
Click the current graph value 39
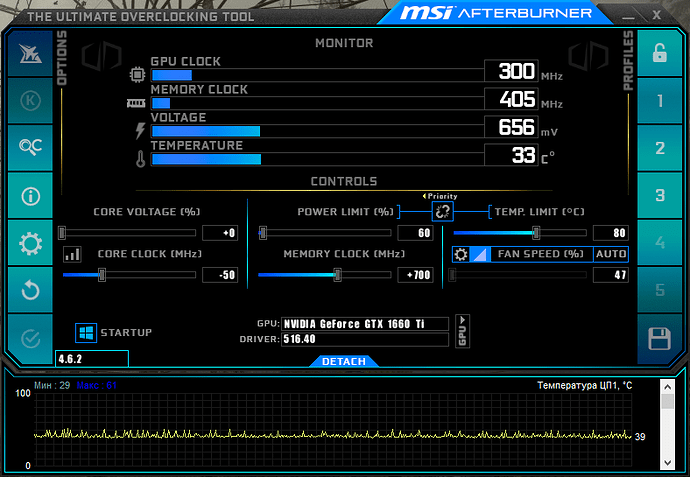point(640,437)
